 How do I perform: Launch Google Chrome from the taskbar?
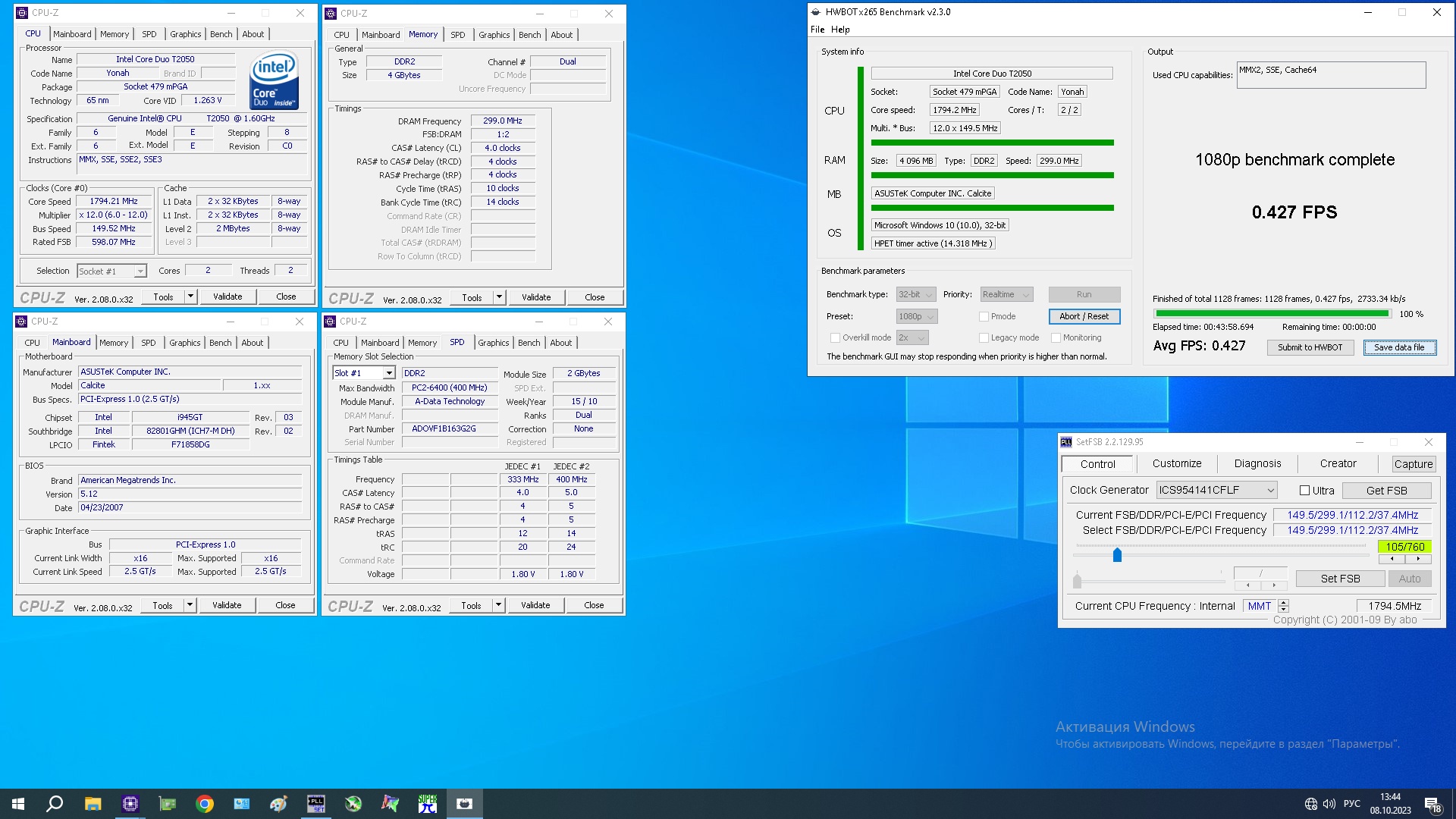(205, 804)
